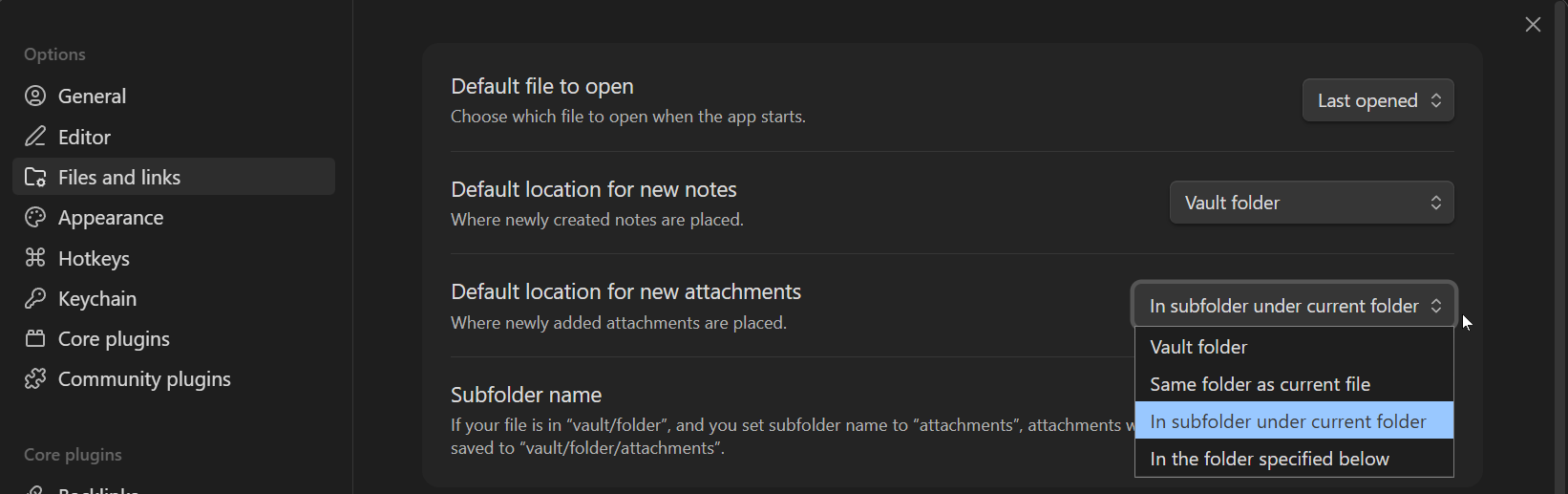The image size is (1568, 494).
Task: Click the Options section heading
Action: pyautogui.click(x=54, y=54)
